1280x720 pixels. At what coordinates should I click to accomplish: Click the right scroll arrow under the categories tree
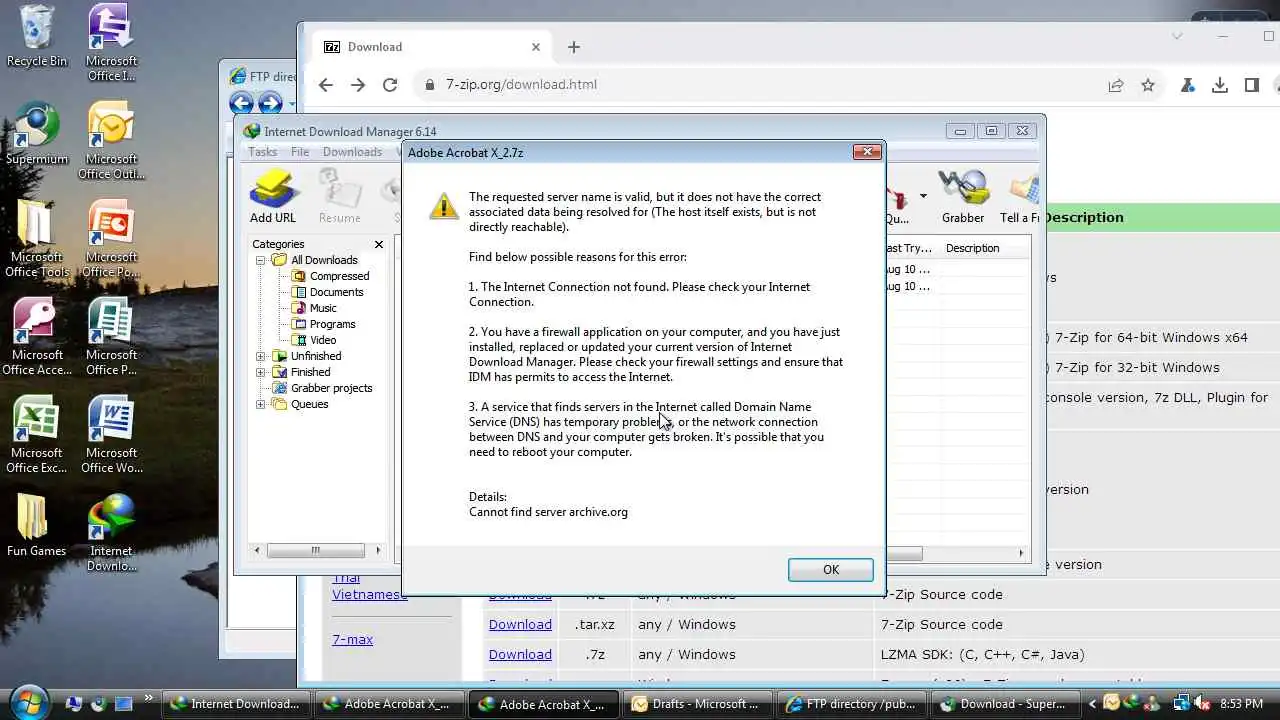pyautogui.click(x=378, y=550)
